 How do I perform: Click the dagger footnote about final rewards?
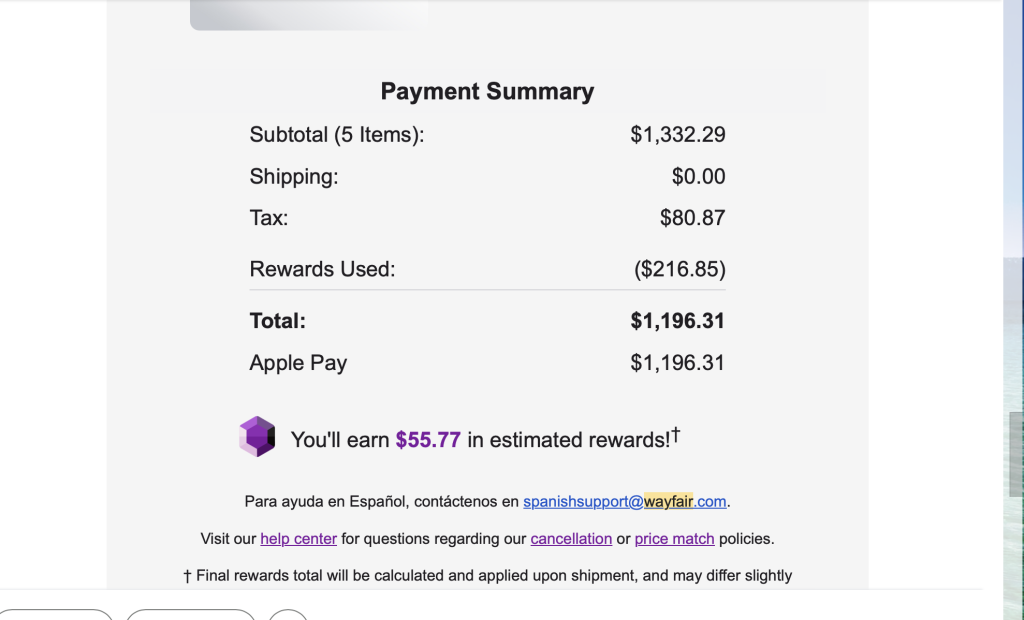487,575
